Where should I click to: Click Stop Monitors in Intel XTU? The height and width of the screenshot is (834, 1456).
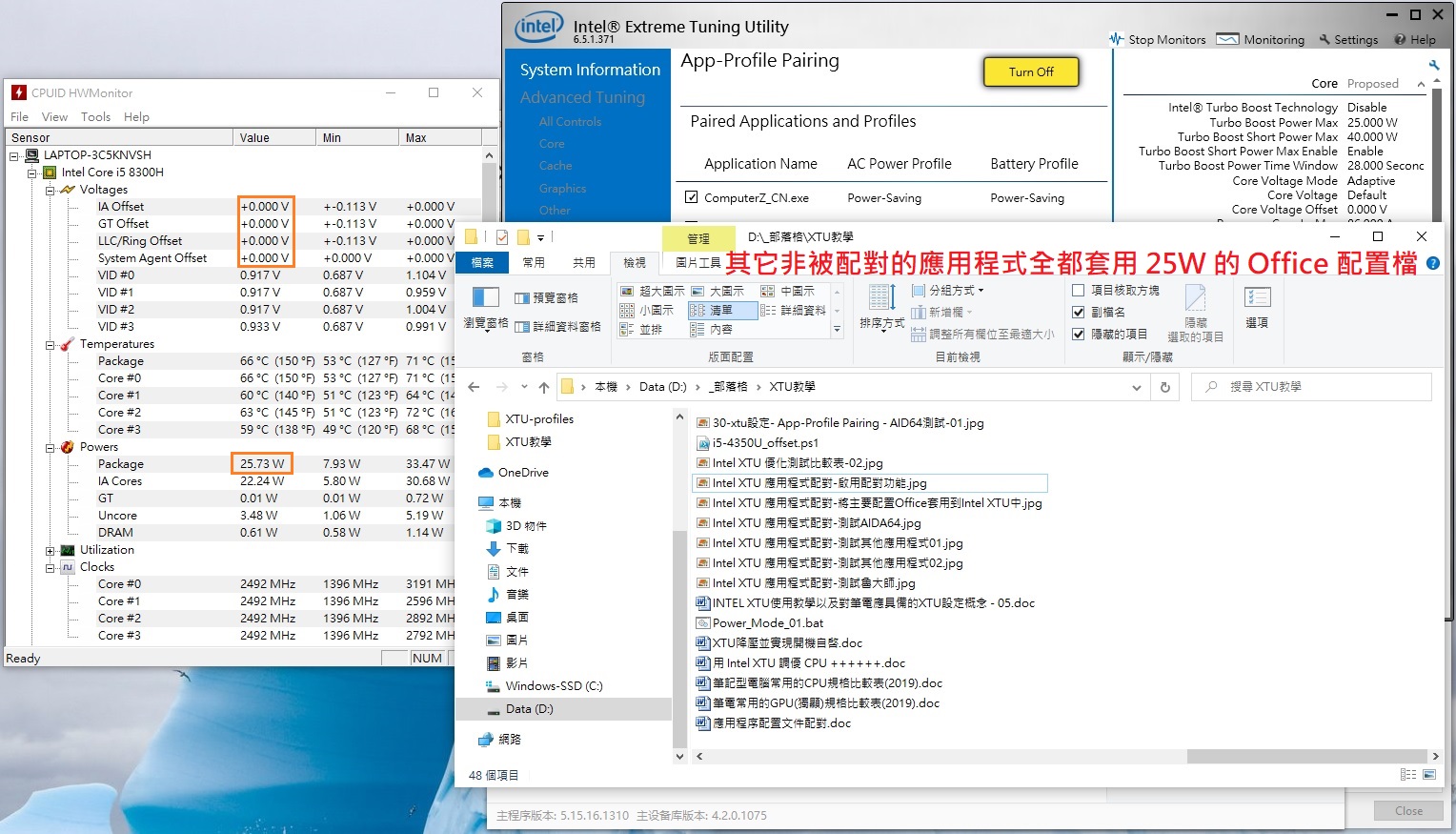pos(1158,40)
